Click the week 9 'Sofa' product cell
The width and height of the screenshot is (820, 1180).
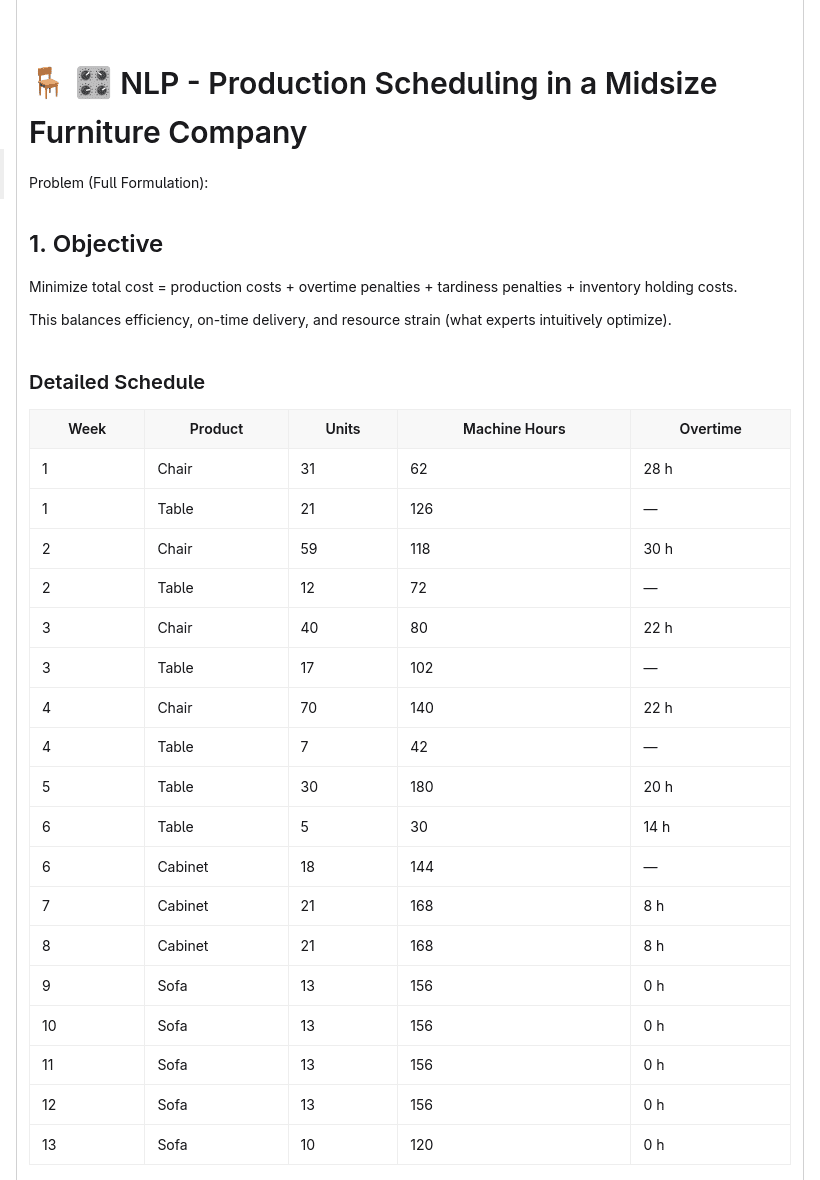click(217, 986)
